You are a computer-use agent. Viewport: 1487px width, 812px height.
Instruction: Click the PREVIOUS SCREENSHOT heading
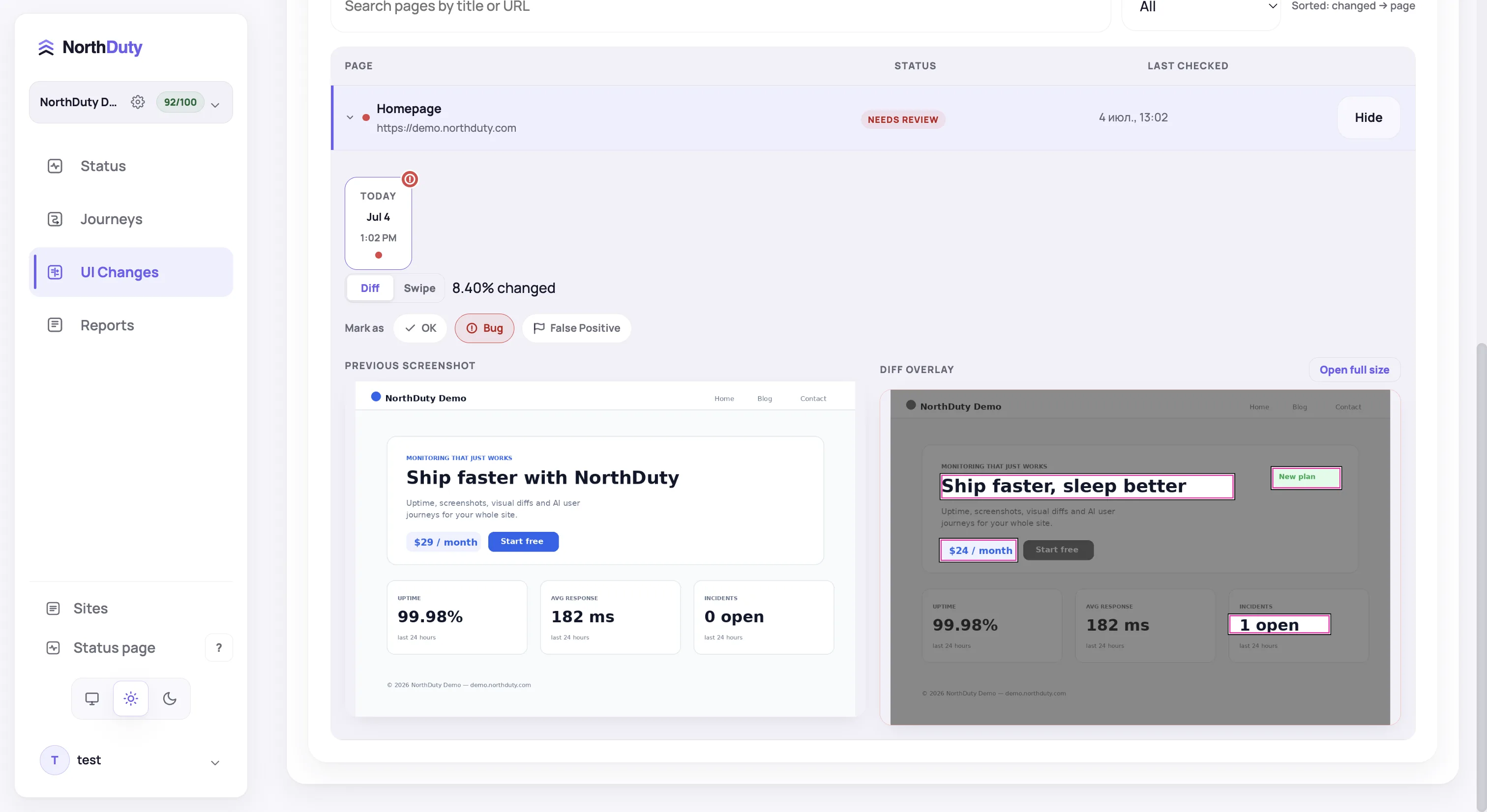(x=410, y=366)
